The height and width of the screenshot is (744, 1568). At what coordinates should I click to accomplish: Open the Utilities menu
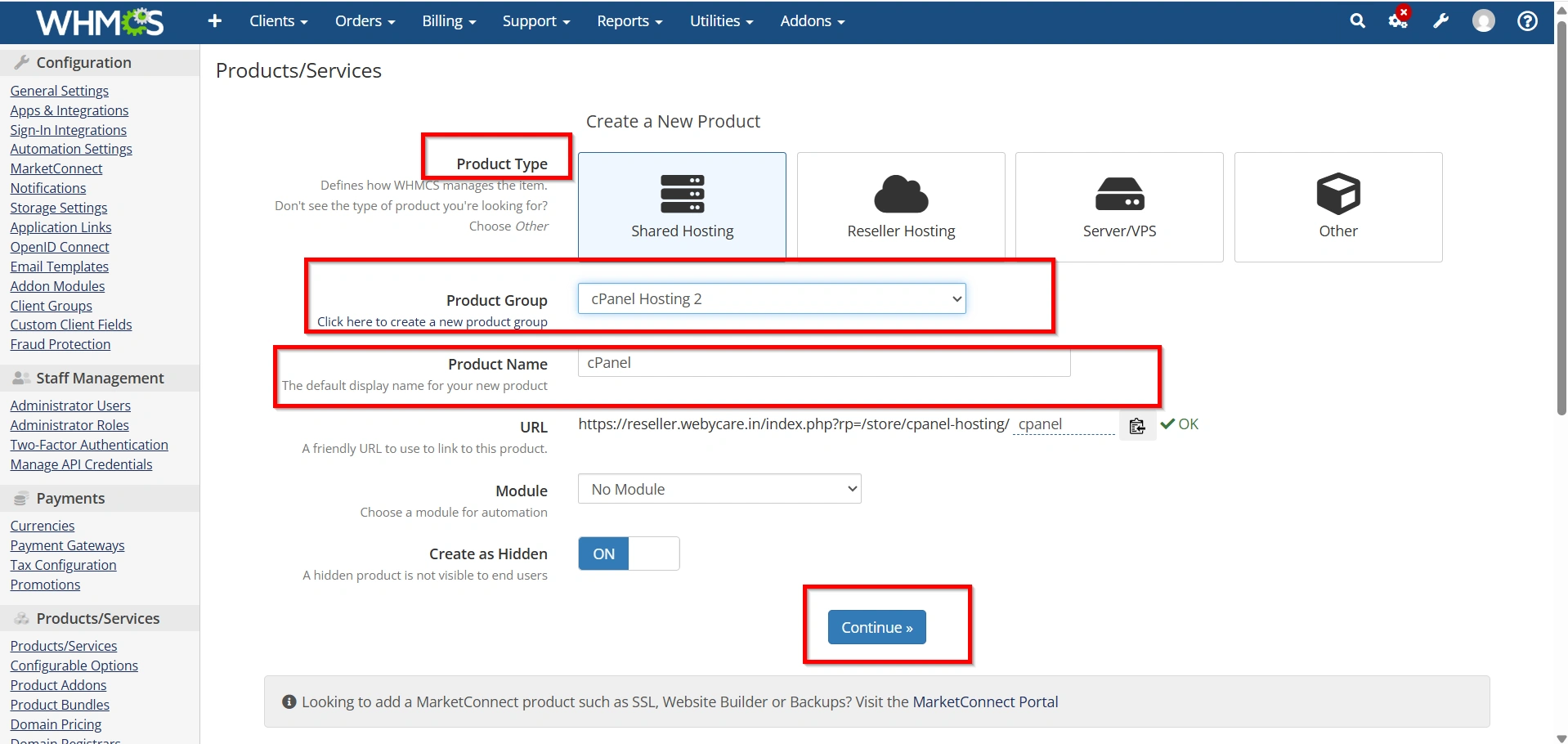(721, 21)
